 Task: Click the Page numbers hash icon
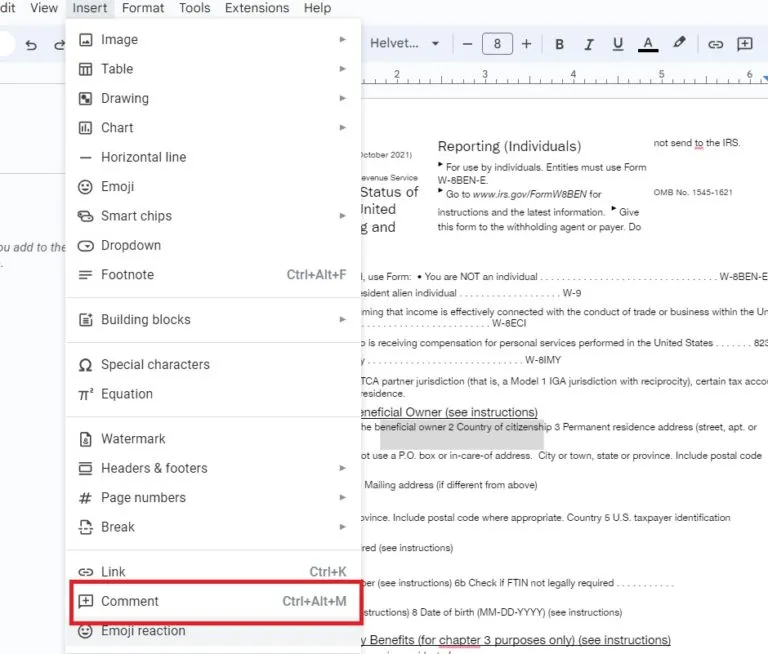click(x=85, y=498)
